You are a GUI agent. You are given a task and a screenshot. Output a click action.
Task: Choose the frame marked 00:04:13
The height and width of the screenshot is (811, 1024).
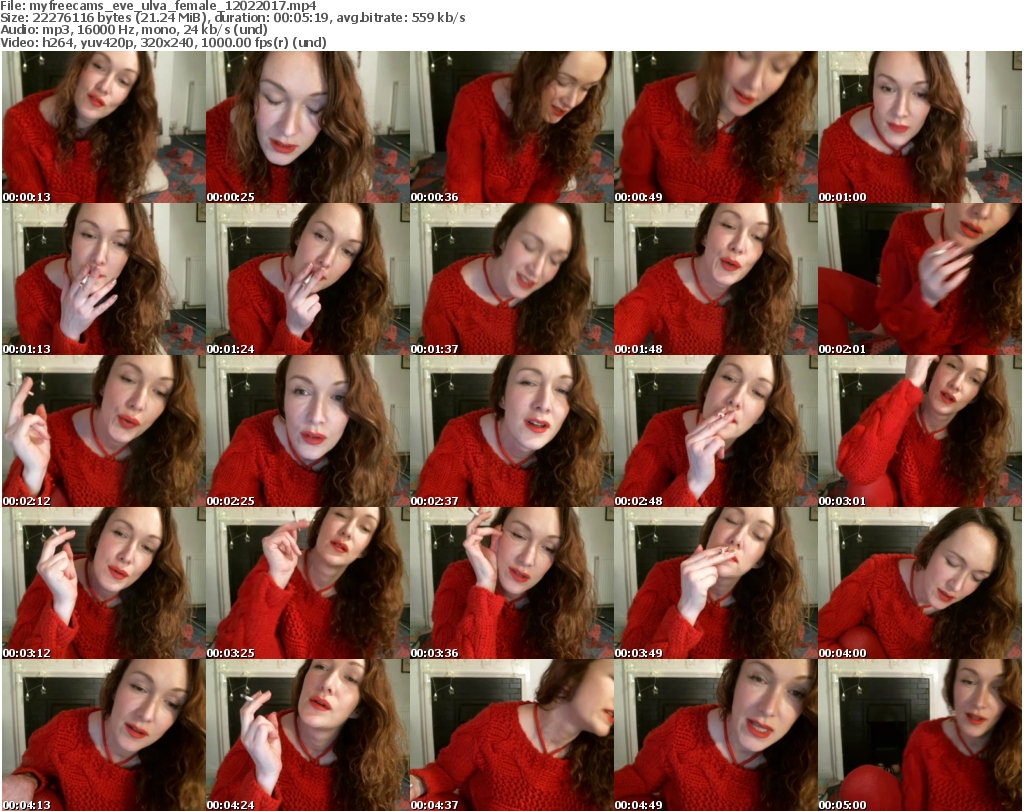[103, 735]
